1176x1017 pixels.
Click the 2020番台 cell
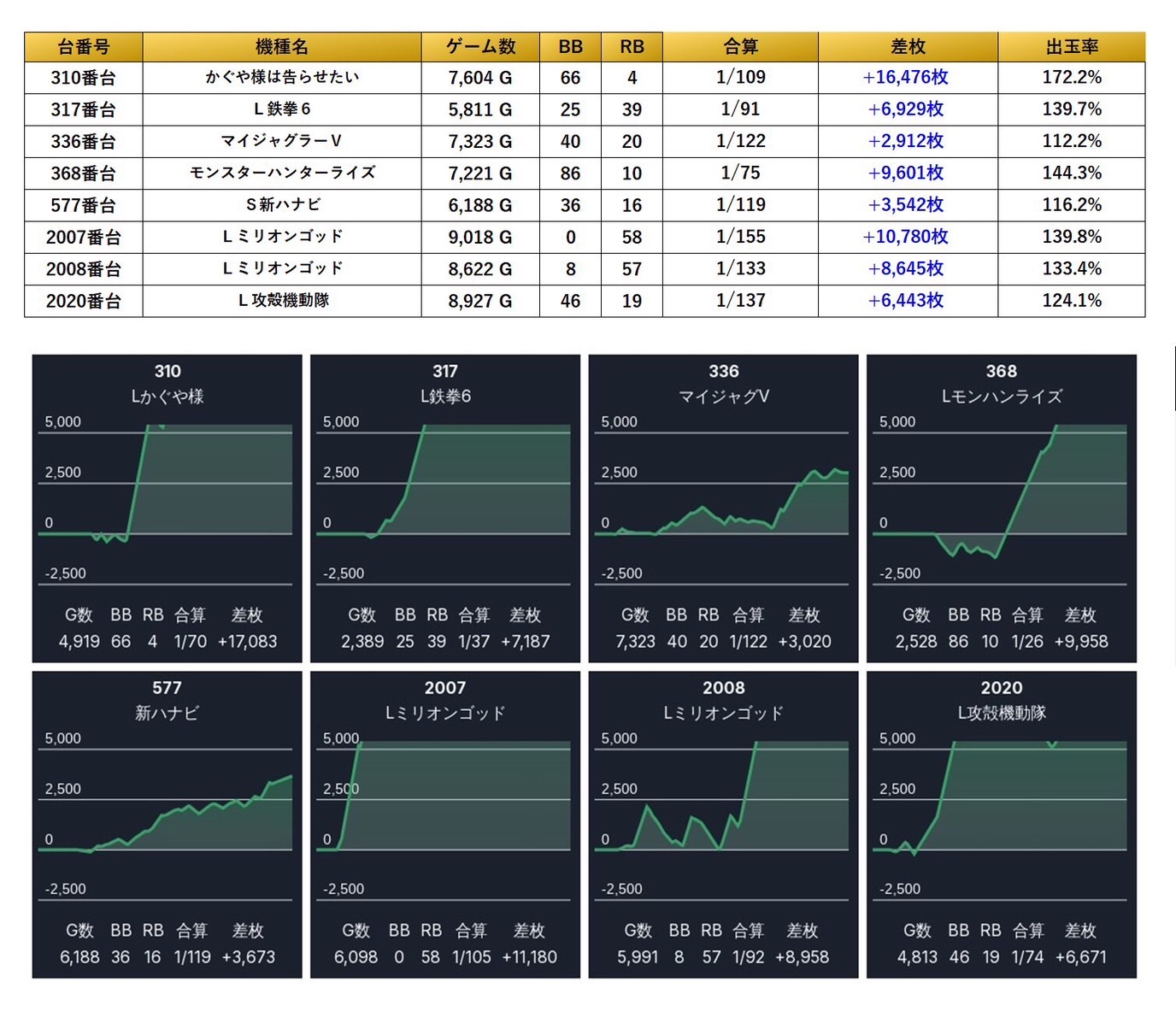pos(84,301)
